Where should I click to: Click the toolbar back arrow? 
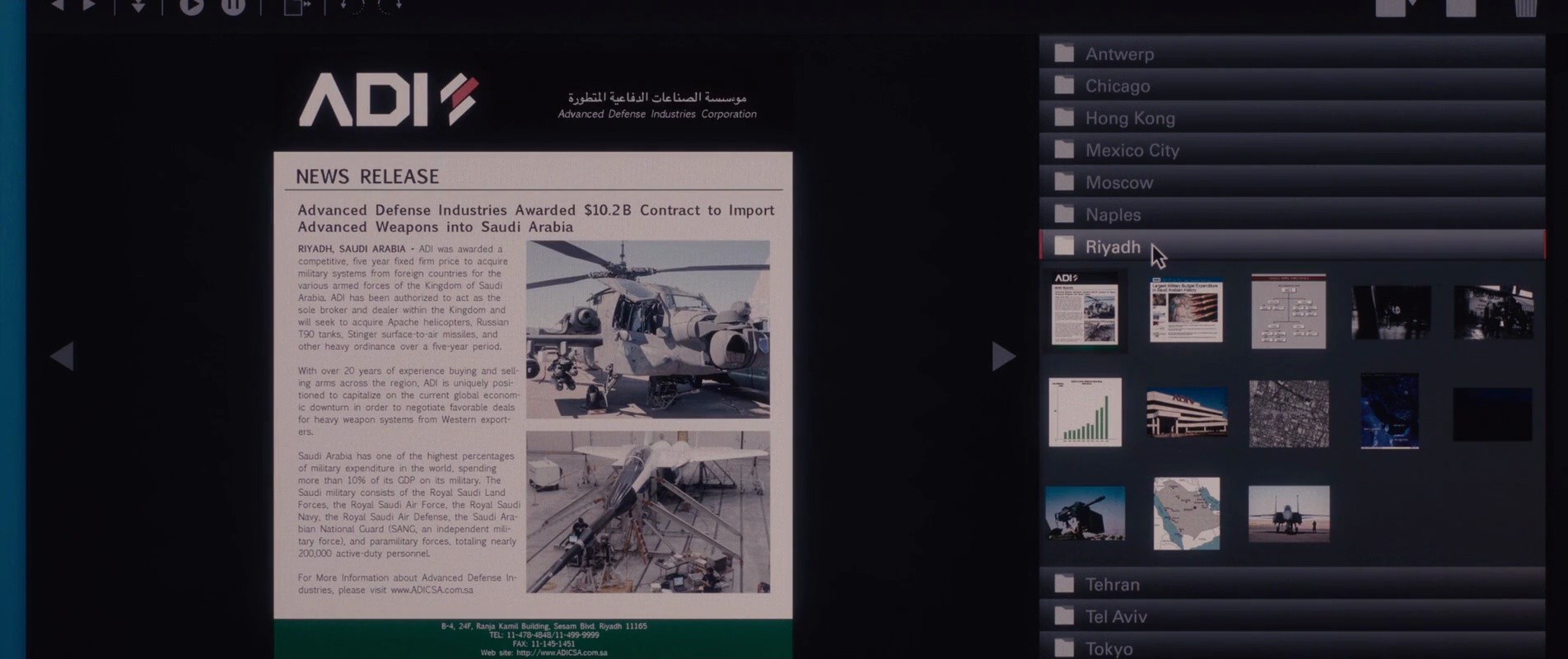pyautogui.click(x=58, y=6)
